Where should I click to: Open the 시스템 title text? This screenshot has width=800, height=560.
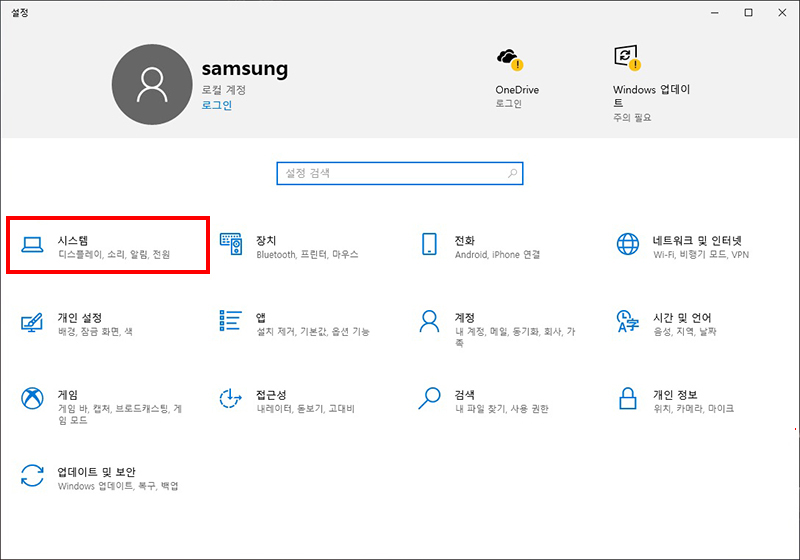(72, 240)
